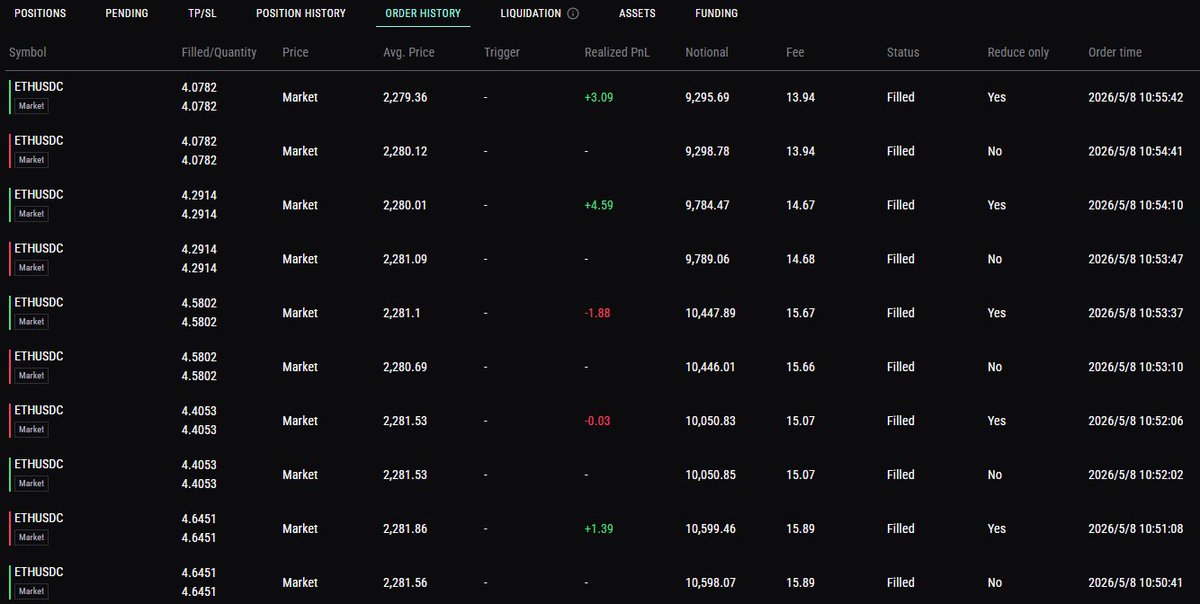The image size is (1200, 604).
Task: Select ETHUSDC symbol in the 10:53:47 order
Action: 39,249
